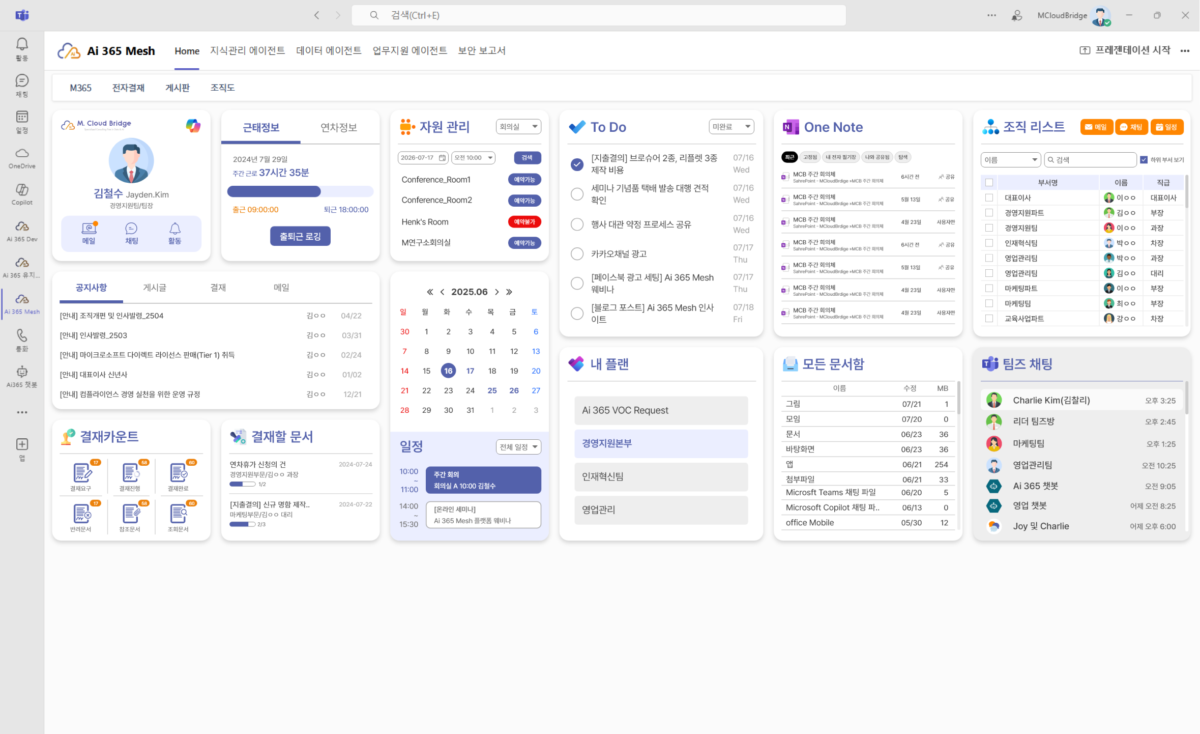
Task: Click the weekly work hours progress bar
Action: pyautogui.click(x=300, y=191)
